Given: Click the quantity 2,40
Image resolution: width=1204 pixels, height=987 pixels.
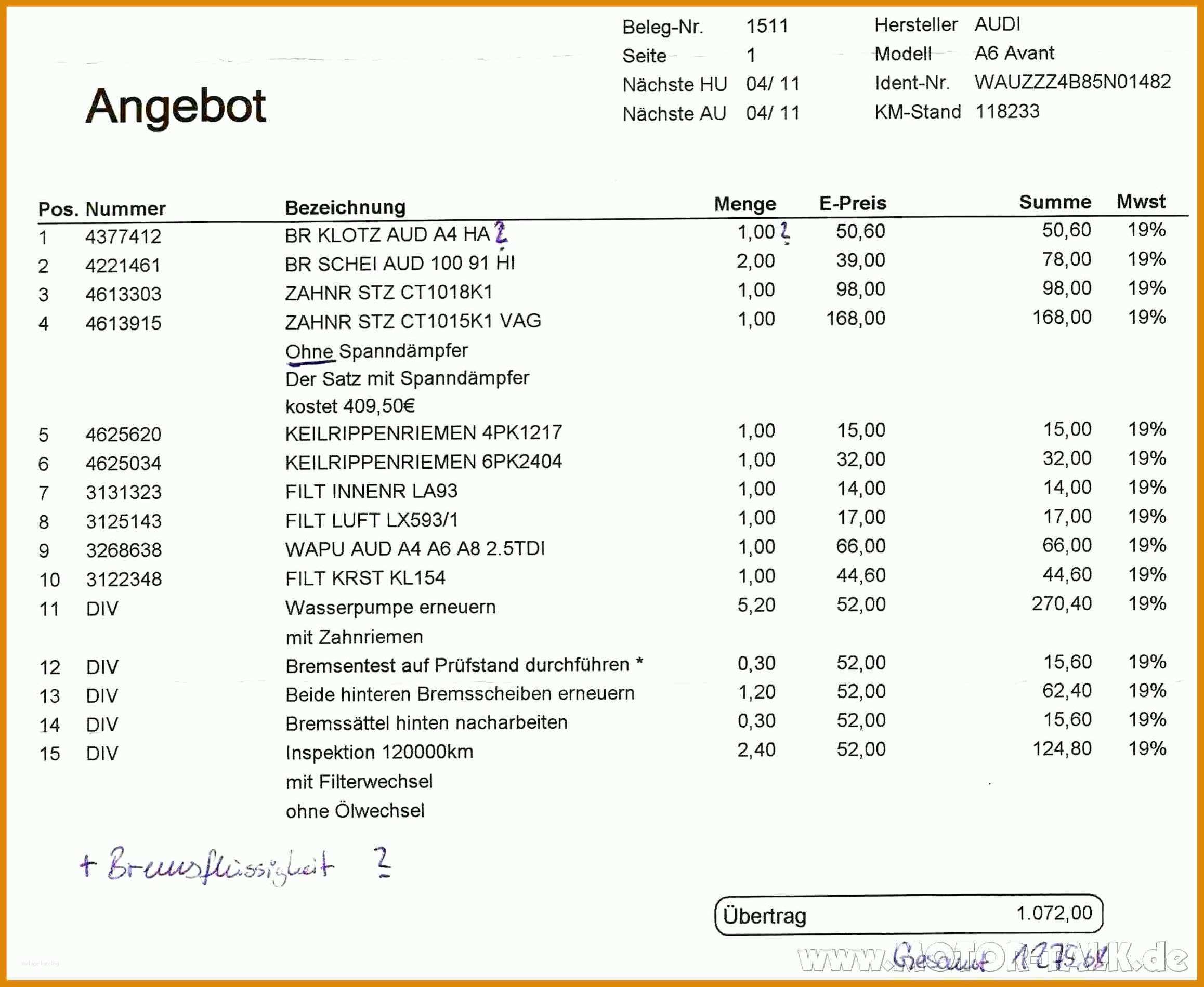Looking at the screenshot, I should [x=756, y=750].
